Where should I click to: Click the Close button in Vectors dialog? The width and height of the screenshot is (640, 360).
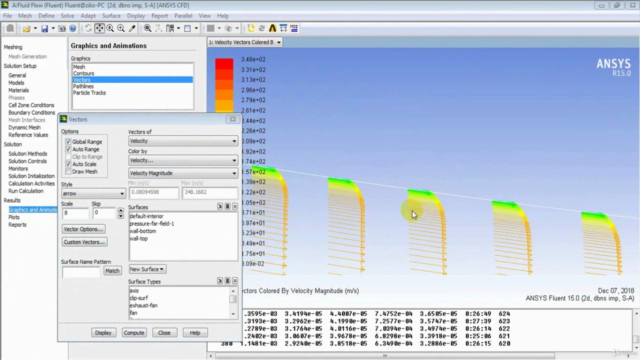(164, 333)
